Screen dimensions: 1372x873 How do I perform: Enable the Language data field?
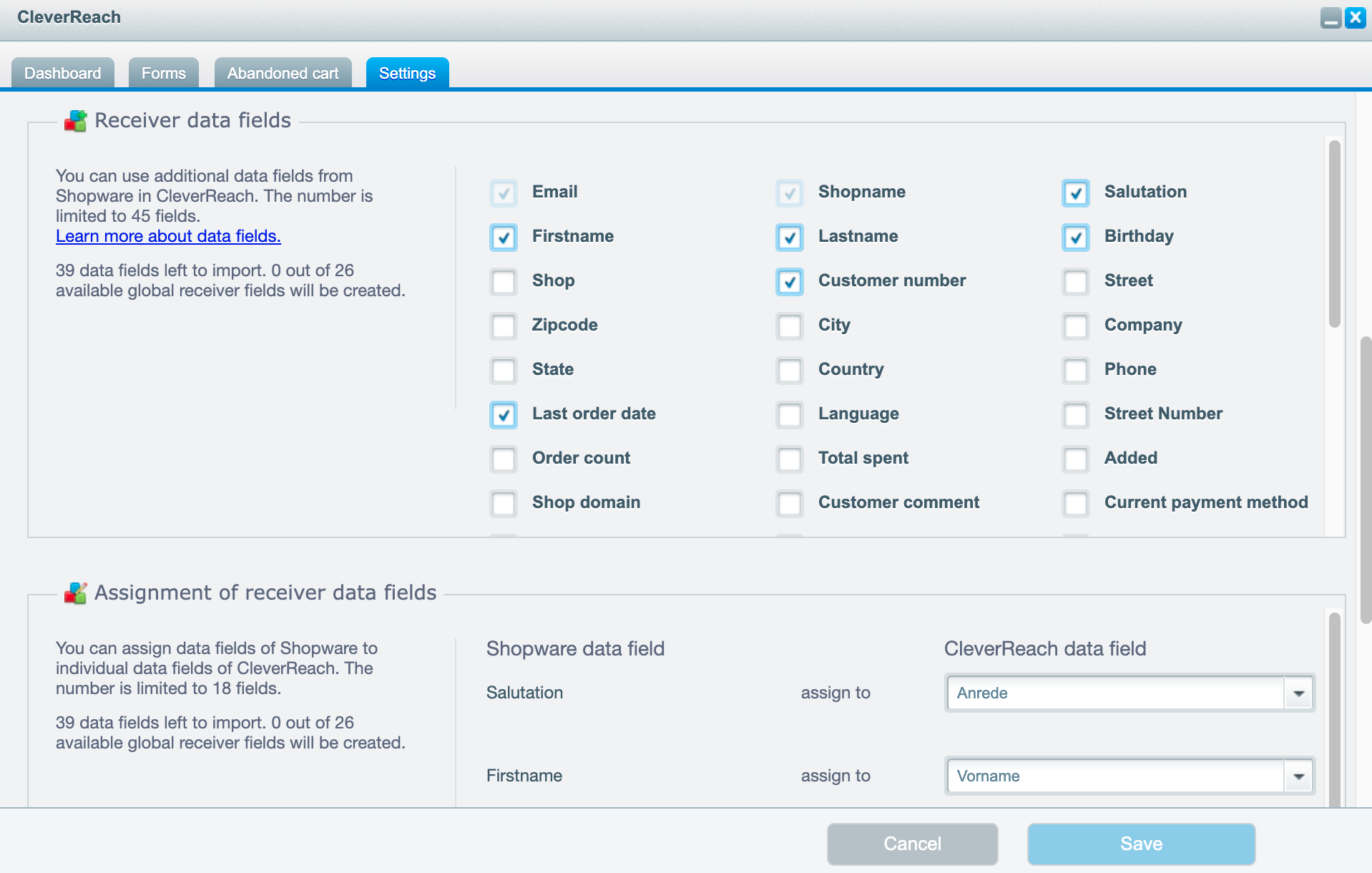[790, 415]
